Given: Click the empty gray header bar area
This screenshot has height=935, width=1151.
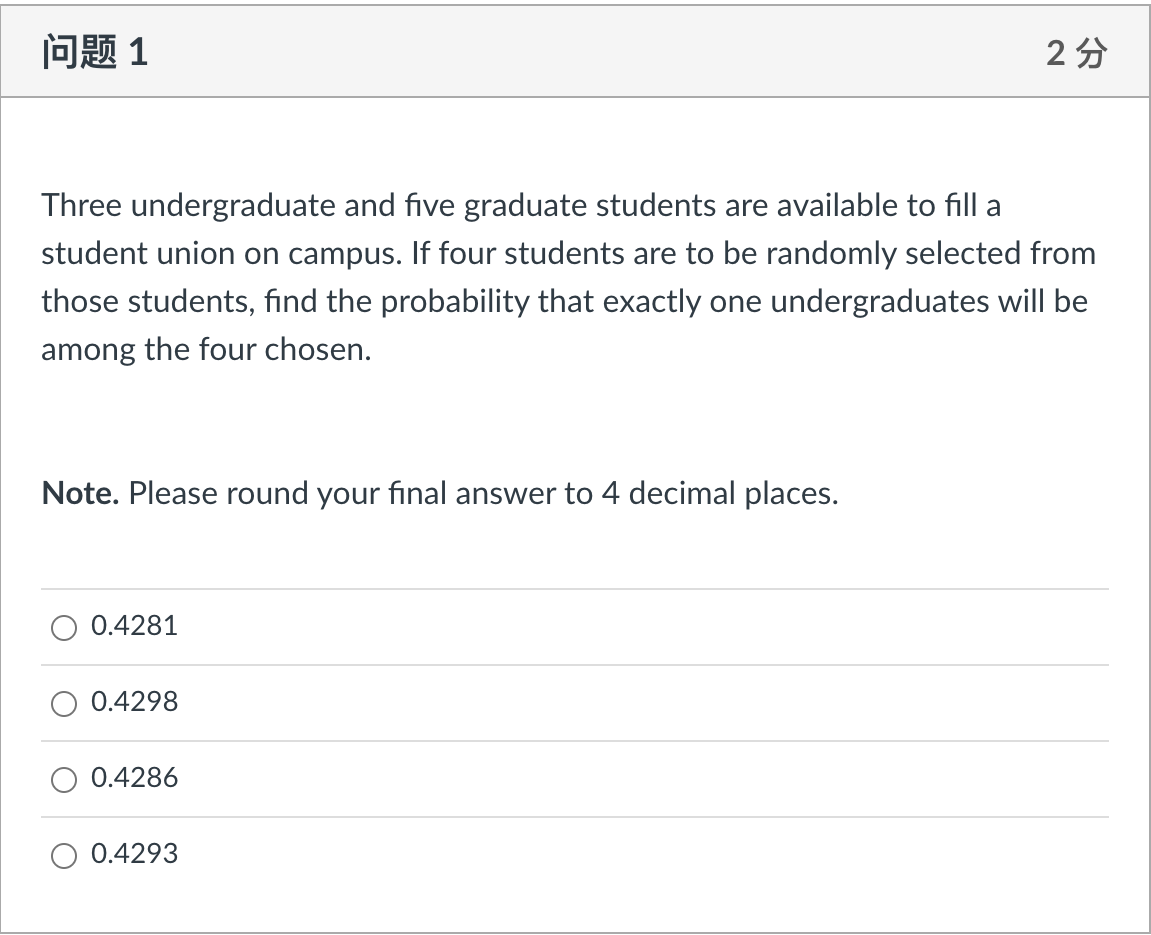Looking at the screenshot, I should point(600,53).
